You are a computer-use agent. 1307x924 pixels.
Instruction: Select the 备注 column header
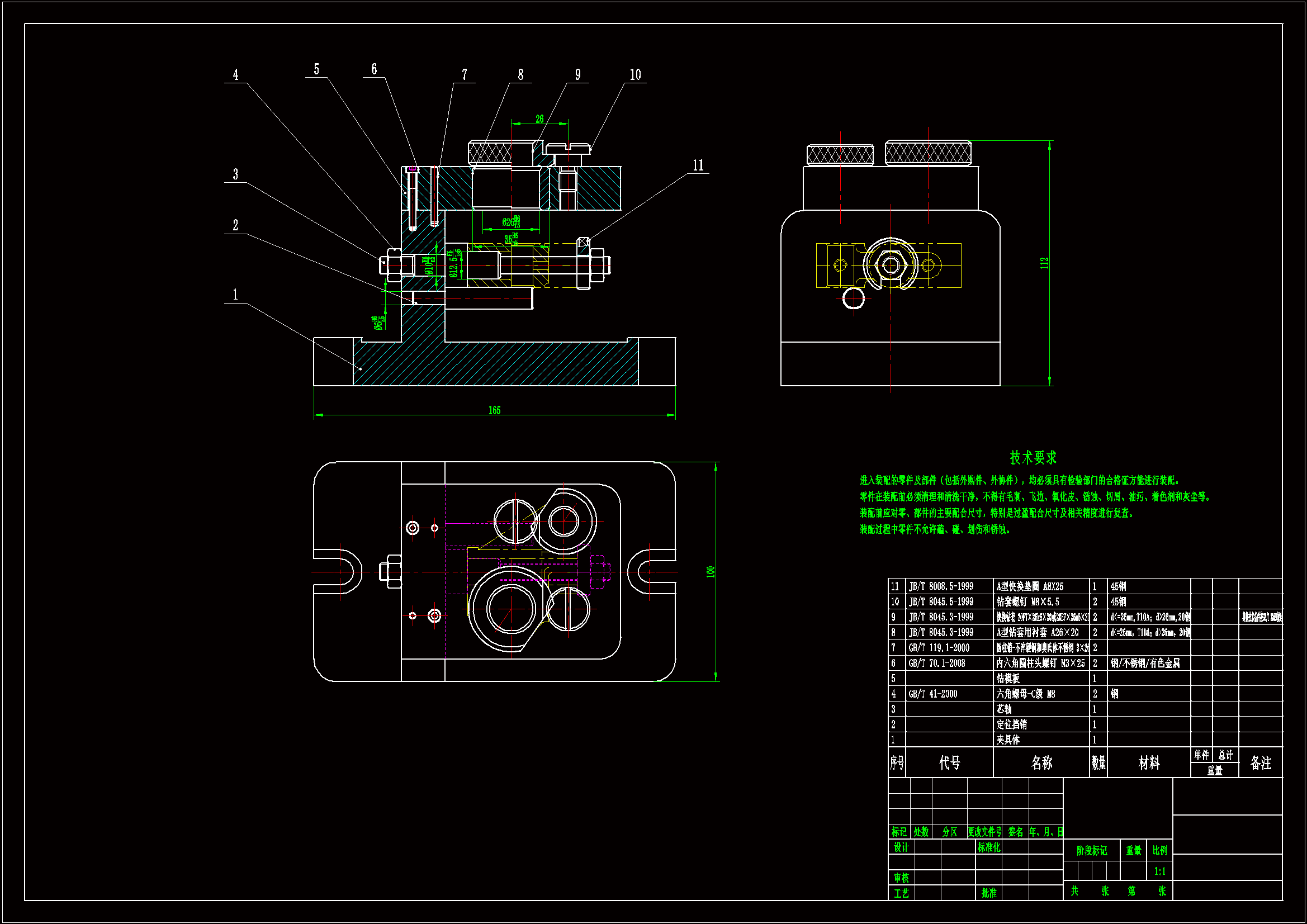coord(1260,762)
